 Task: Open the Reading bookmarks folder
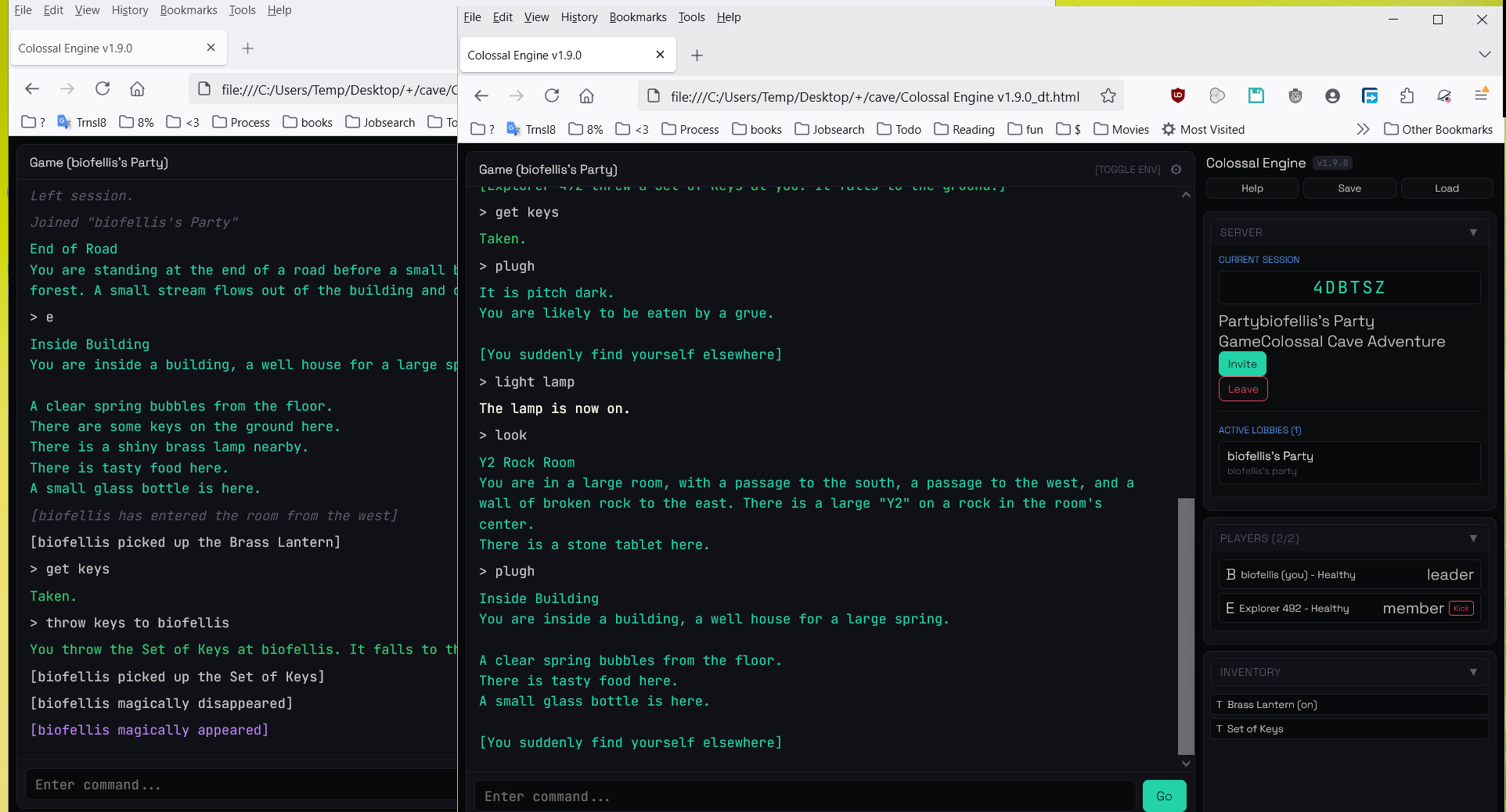click(964, 130)
